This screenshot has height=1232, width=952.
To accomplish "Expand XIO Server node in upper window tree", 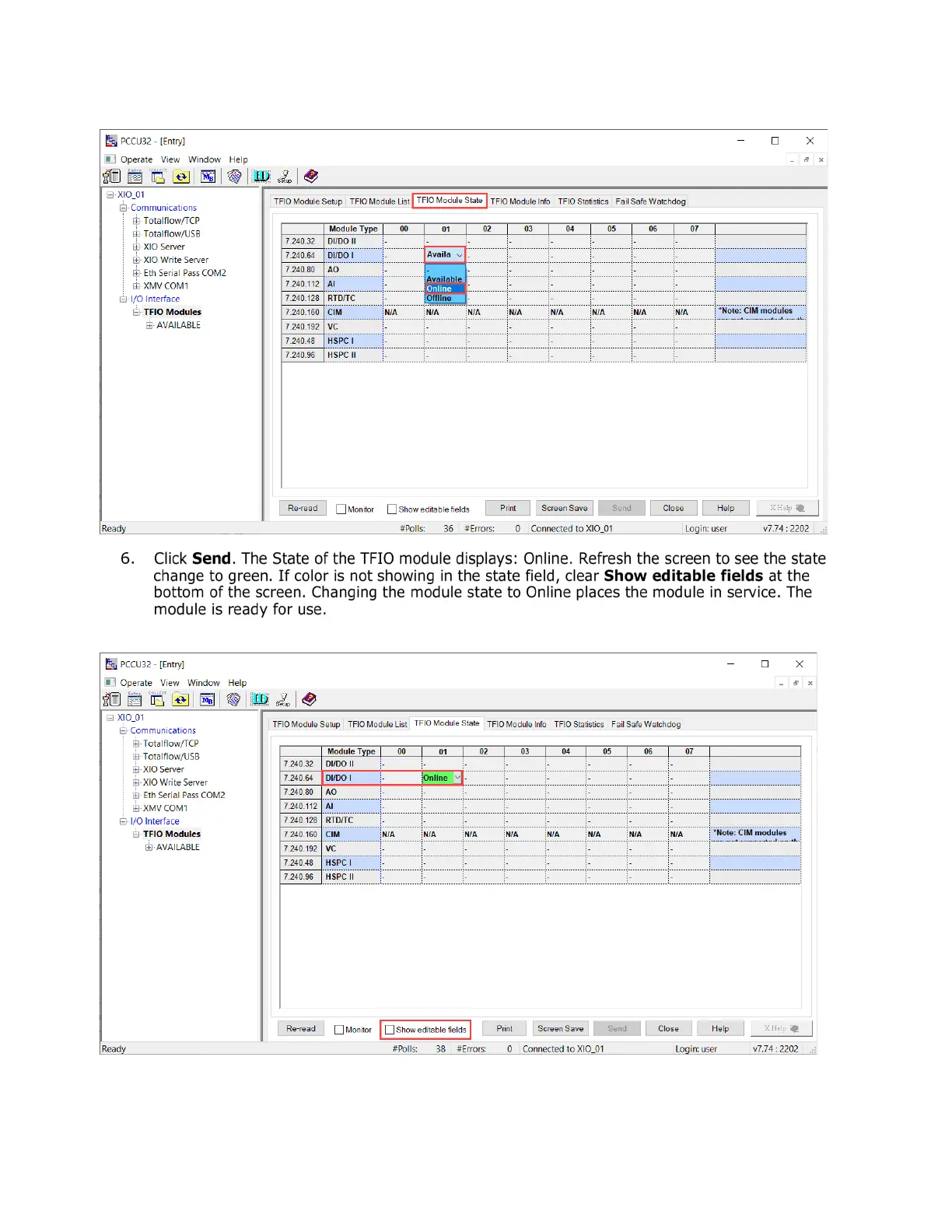I will coord(136,247).
